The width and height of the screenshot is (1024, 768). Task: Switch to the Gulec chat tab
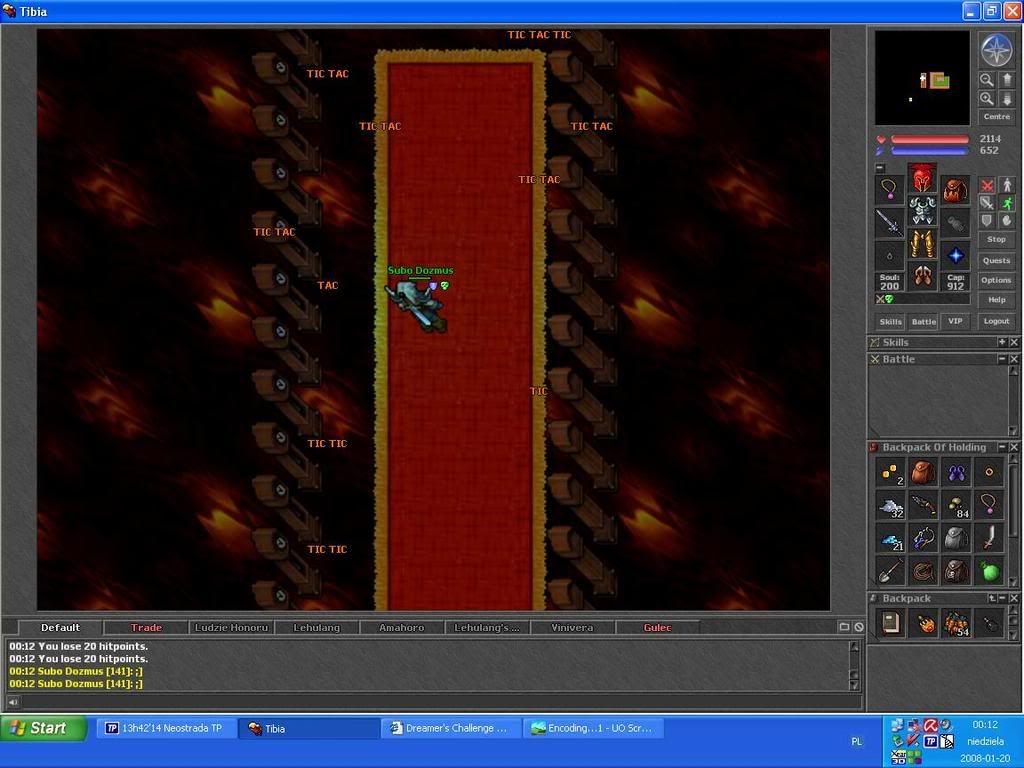coord(657,628)
